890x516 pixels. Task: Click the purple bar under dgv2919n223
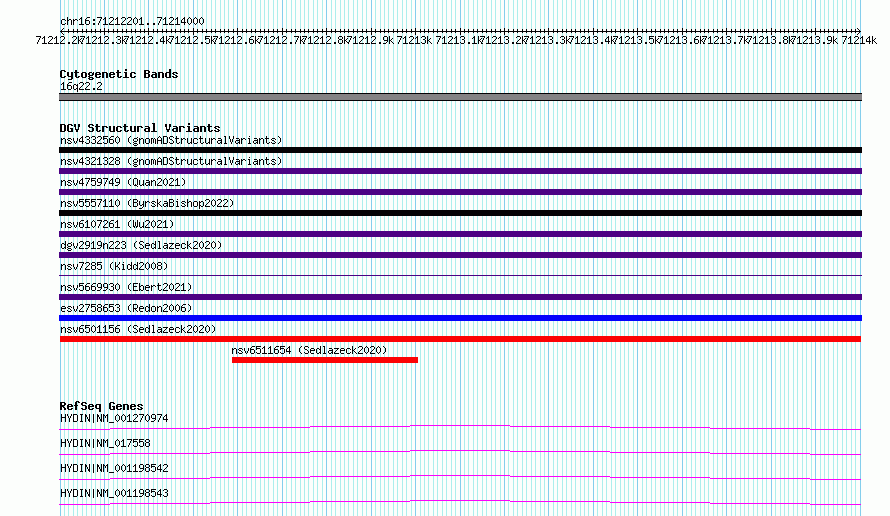[460, 255]
